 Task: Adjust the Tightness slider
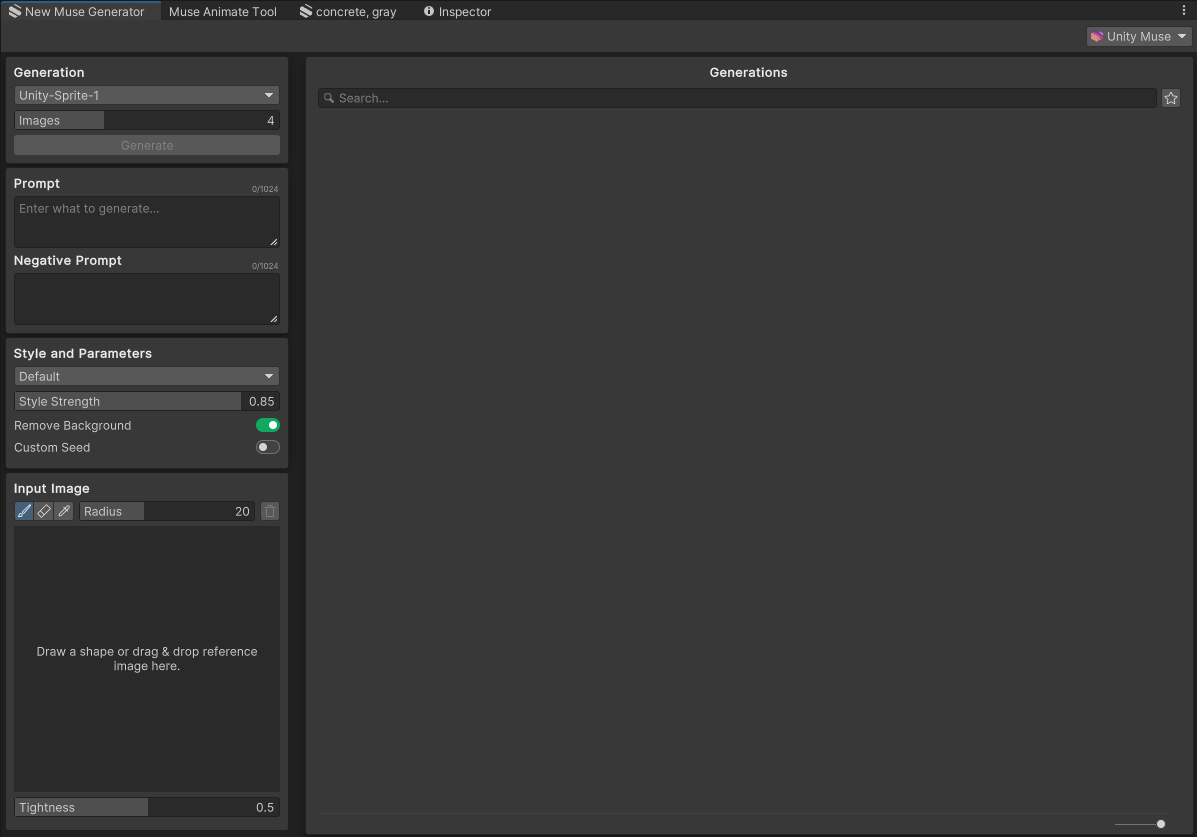147,807
